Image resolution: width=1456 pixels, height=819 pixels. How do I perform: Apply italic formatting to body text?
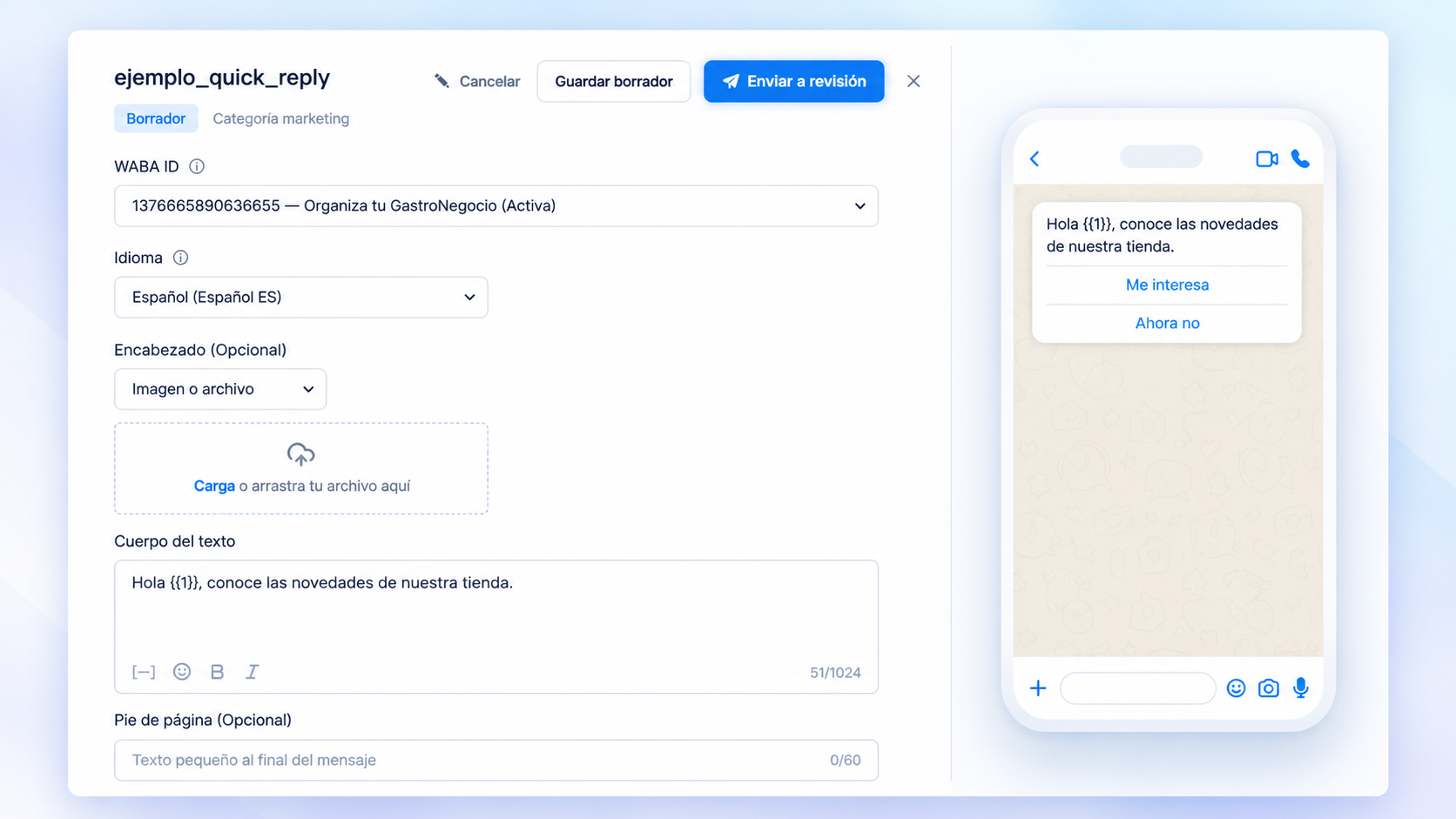252,672
